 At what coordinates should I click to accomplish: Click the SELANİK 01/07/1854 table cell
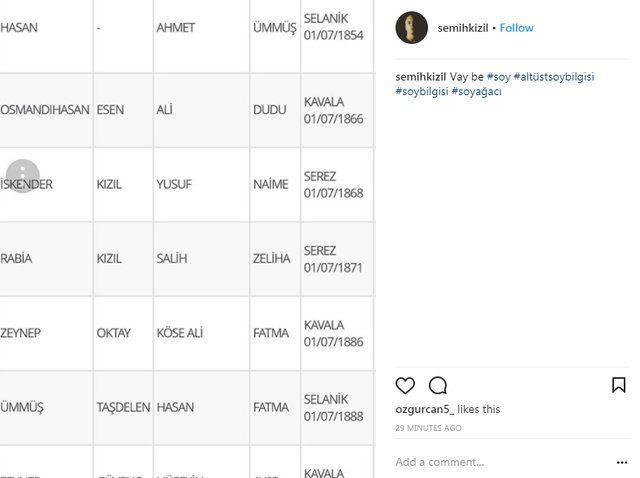(333, 28)
